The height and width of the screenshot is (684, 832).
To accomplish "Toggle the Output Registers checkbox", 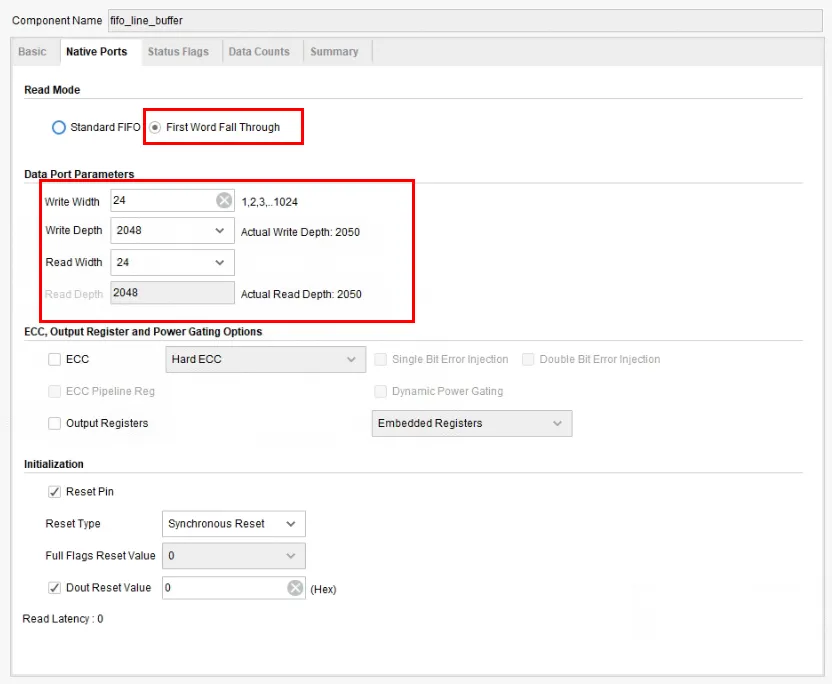I will tap(54, 423).
